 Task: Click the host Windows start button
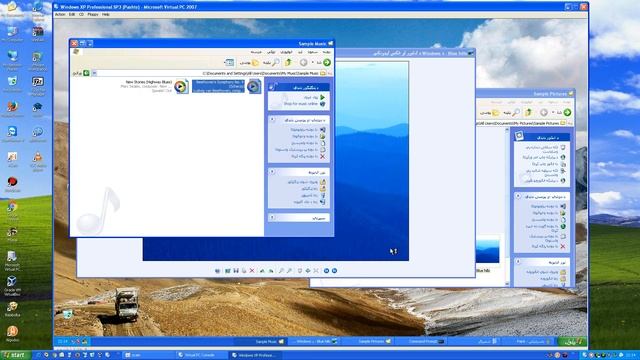[16, 356]
